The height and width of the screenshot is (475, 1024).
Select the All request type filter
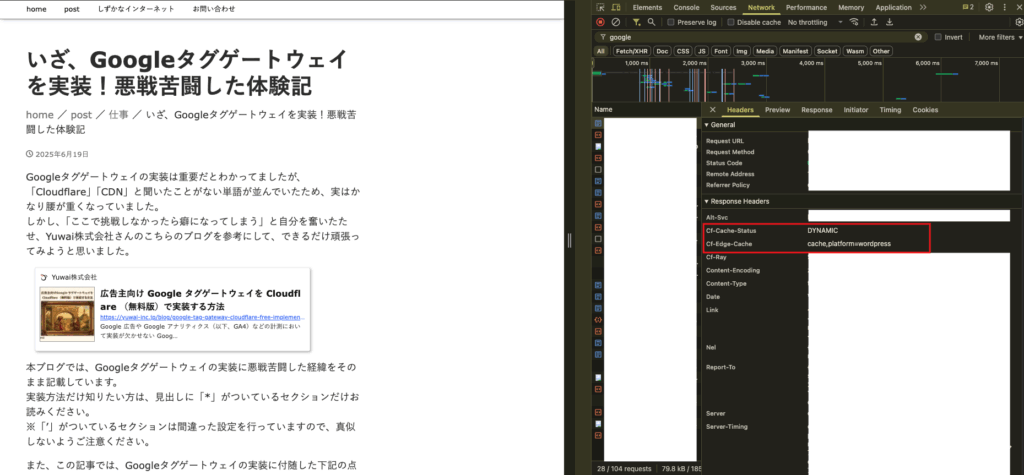[600, 51]
